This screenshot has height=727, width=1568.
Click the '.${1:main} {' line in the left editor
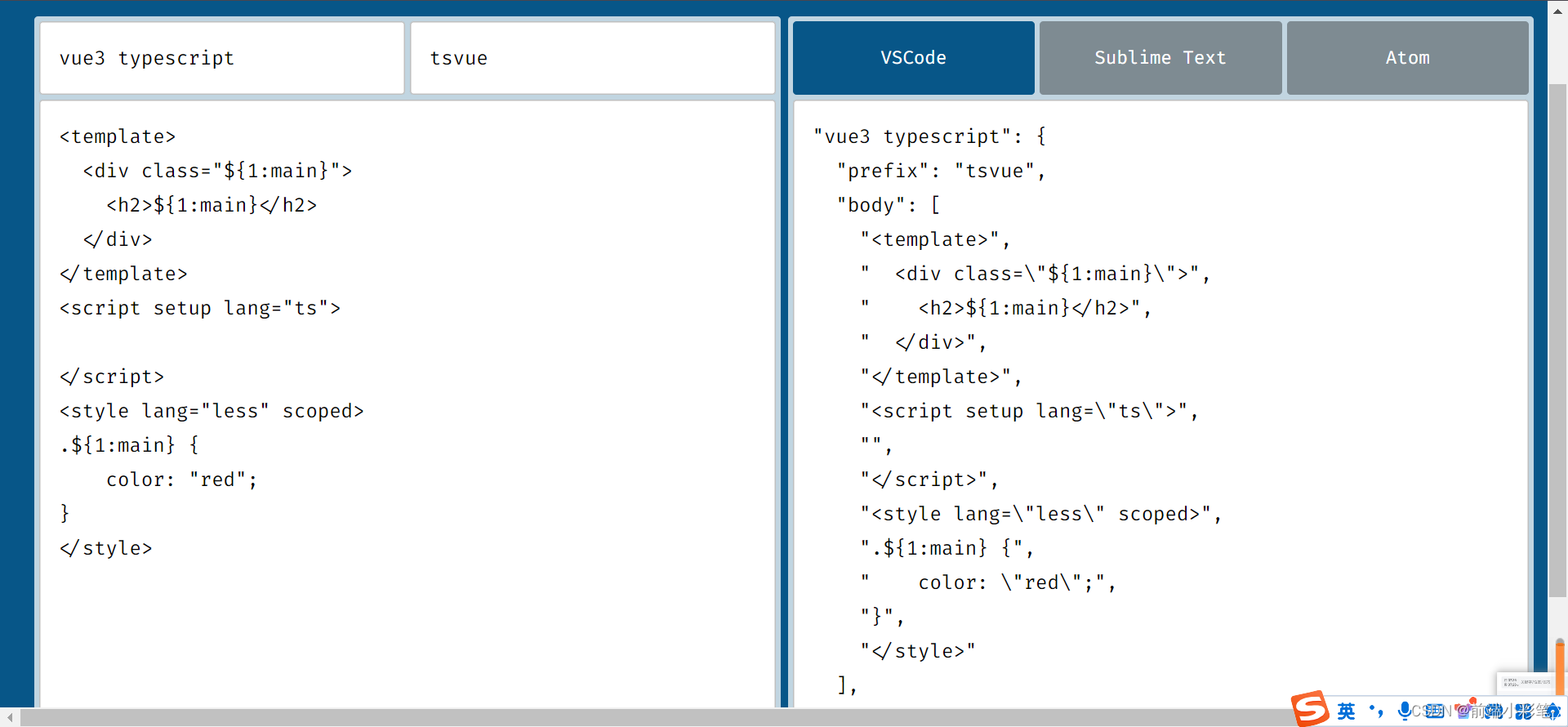pyautogui.click(x=129, y=445)
